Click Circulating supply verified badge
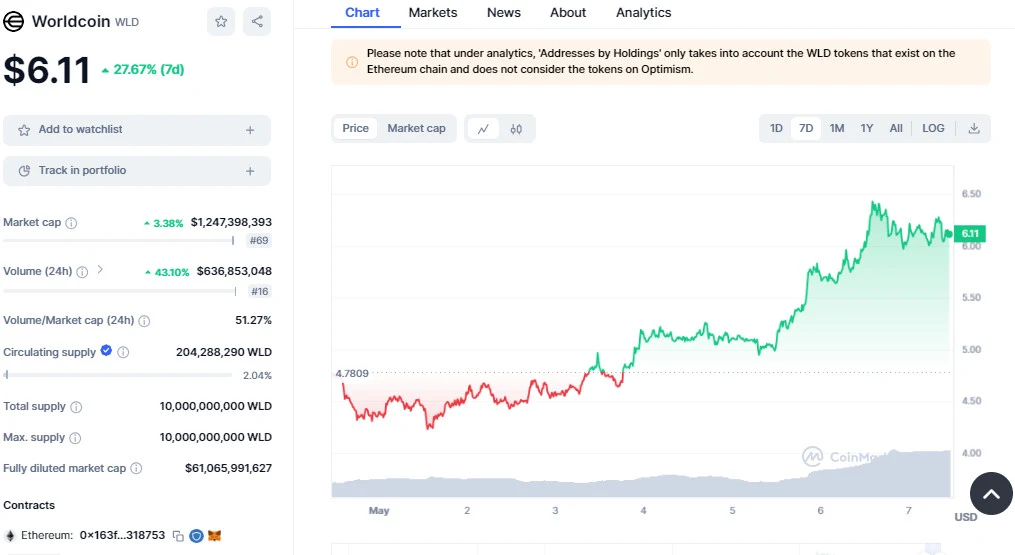The image size is (1015, 555). 106,351
